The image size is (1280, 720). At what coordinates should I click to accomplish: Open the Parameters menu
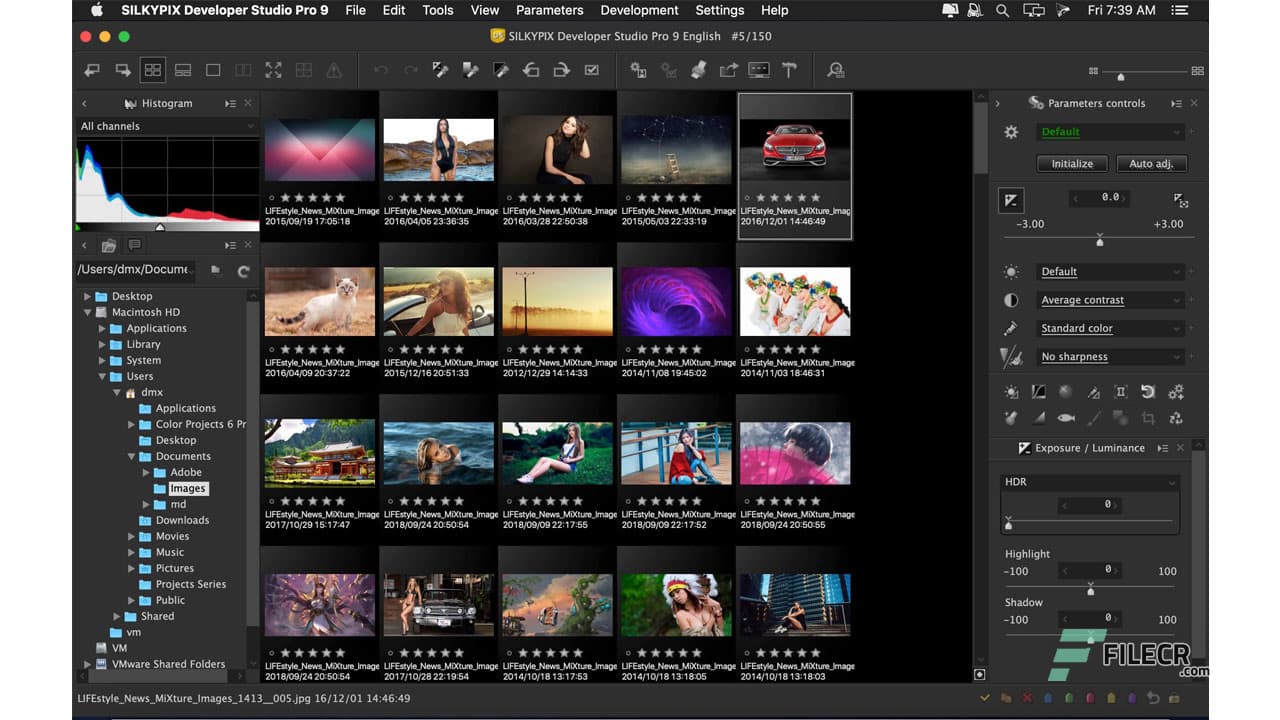(549, 10)
